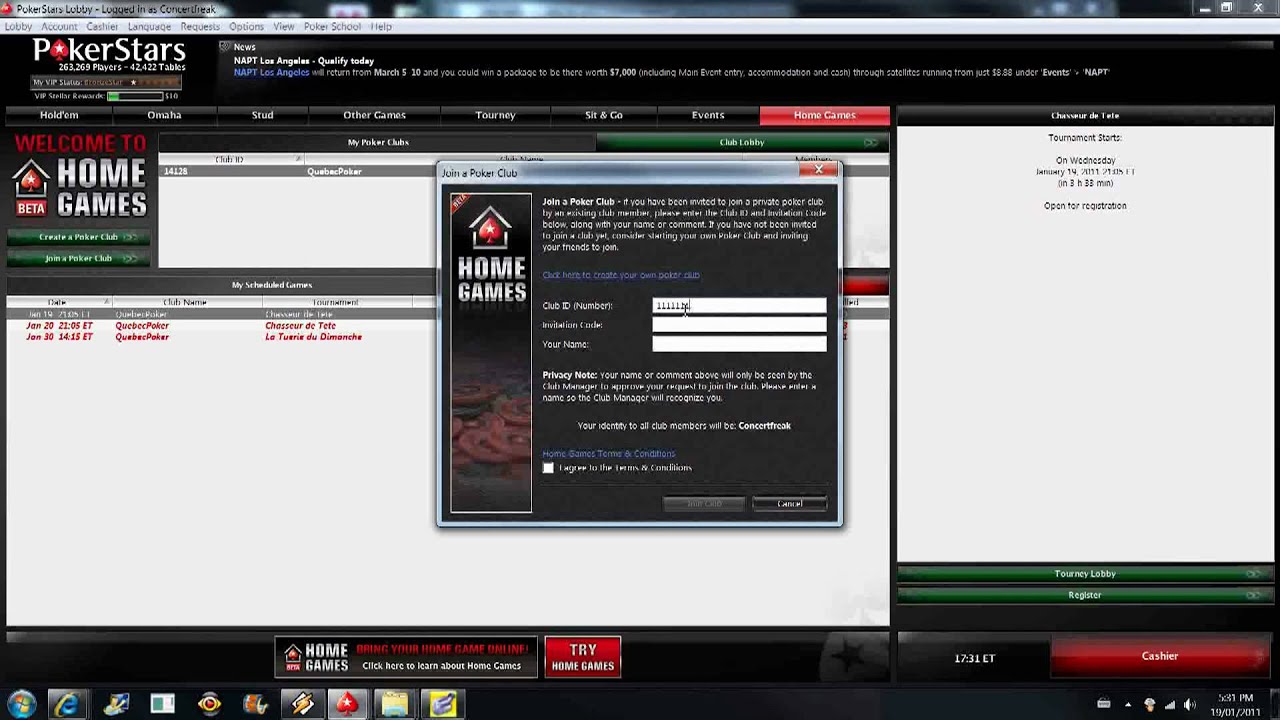Click the round eye media icon in the taskbar

coord(209,705)
